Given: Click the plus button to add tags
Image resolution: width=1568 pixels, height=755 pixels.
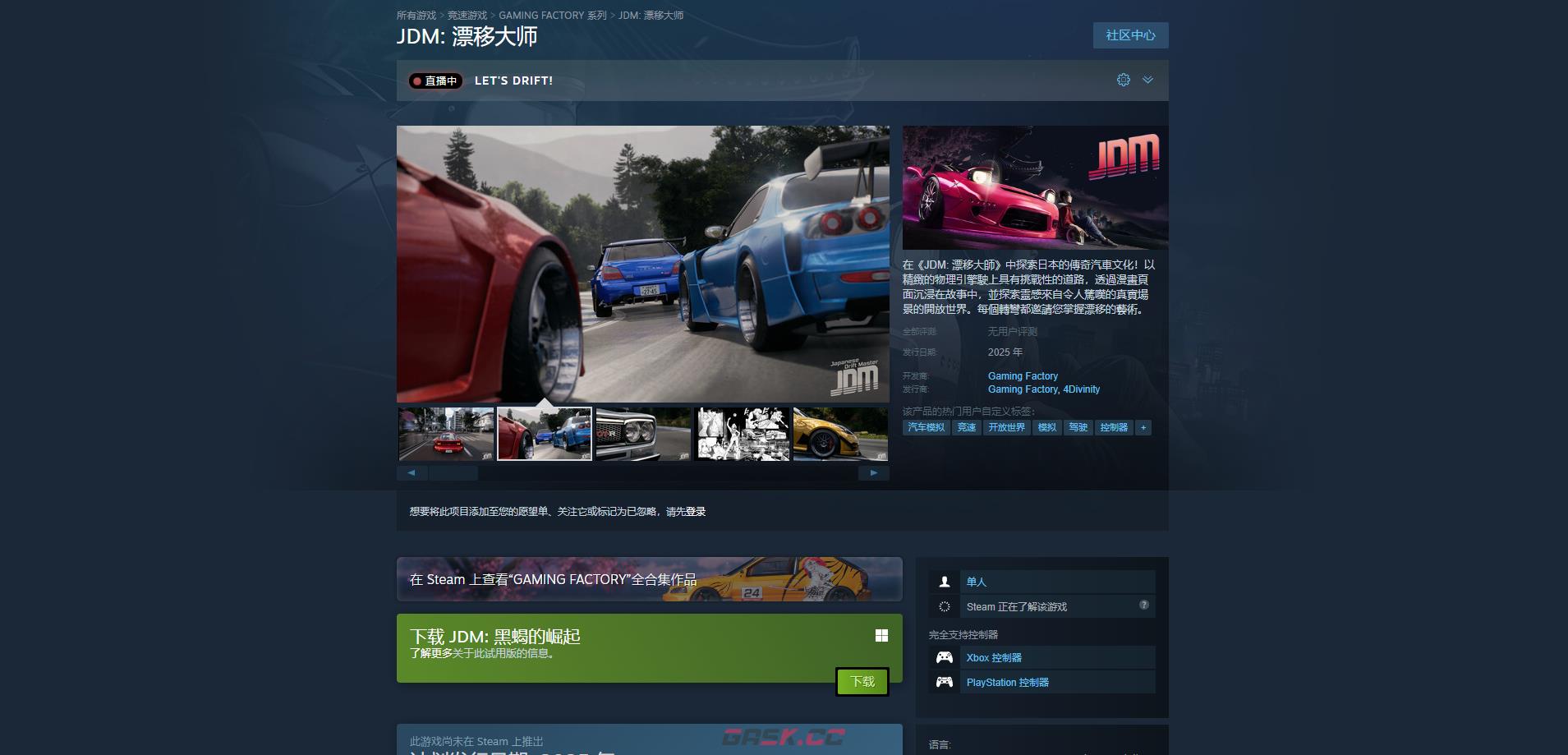Looking at the screenshot, I should coord(1143,427).
